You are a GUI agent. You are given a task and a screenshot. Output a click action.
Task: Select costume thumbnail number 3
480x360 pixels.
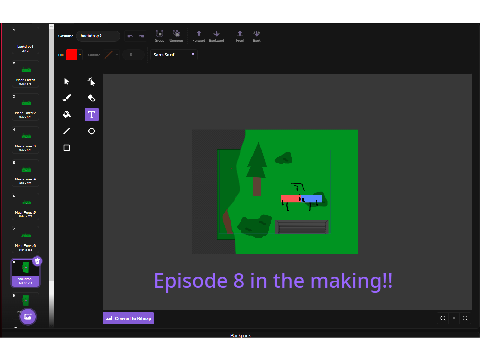click(x=25, y=107)
